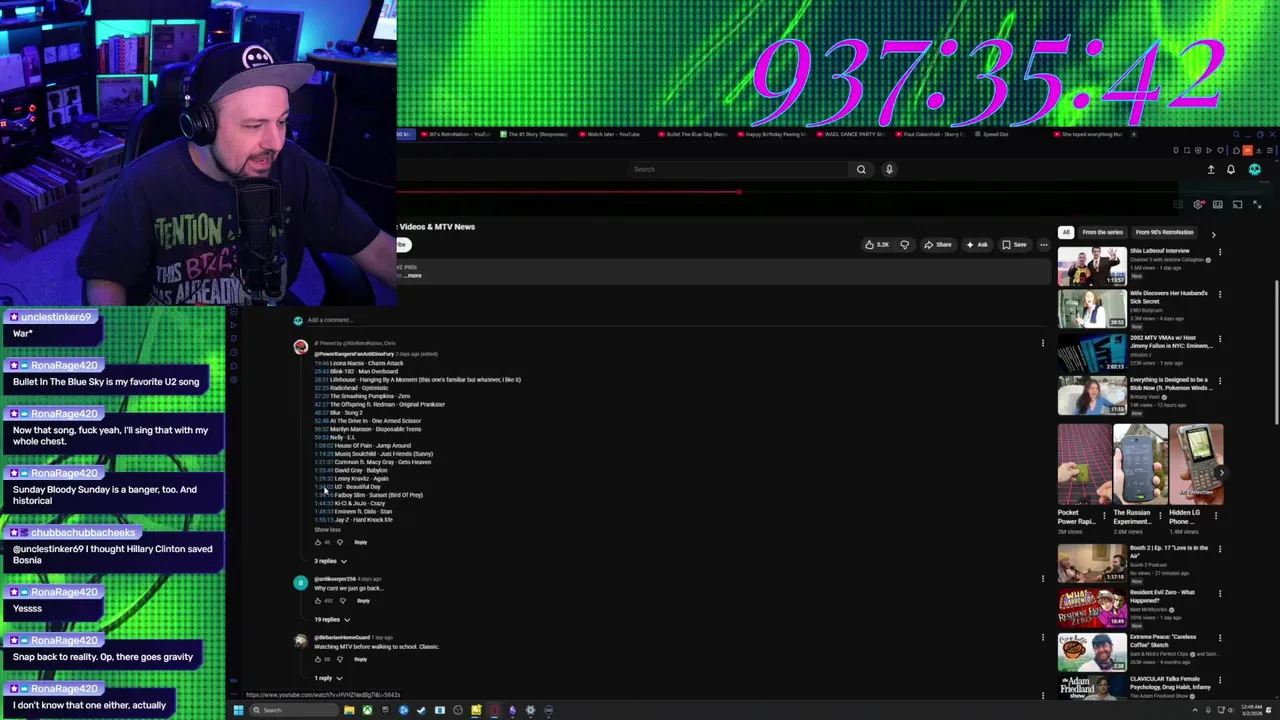Jump to 19:46 Leona Naess timestamp

(321, 363)
